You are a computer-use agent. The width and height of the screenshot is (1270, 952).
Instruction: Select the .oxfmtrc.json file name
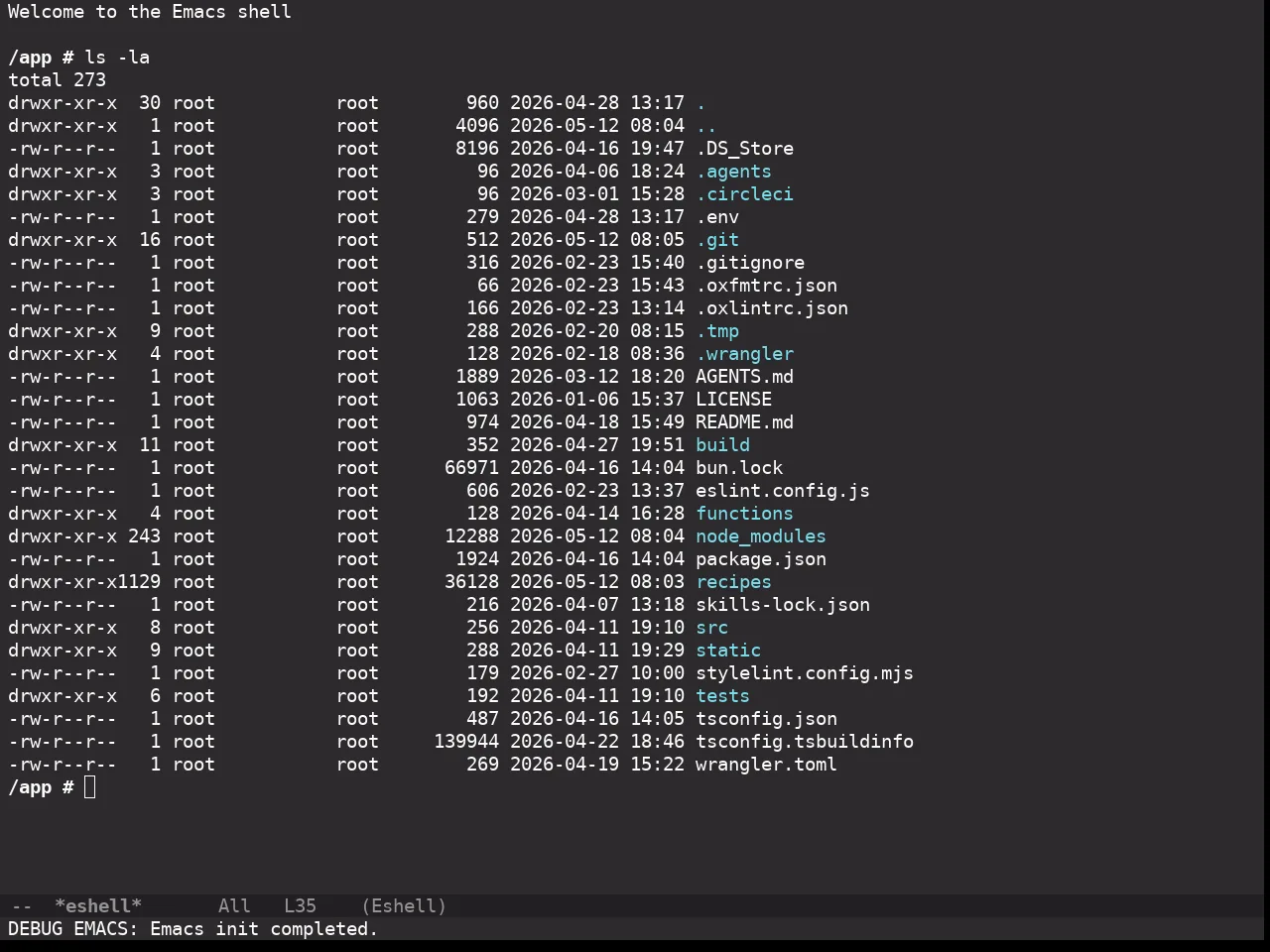coord(766,286)
